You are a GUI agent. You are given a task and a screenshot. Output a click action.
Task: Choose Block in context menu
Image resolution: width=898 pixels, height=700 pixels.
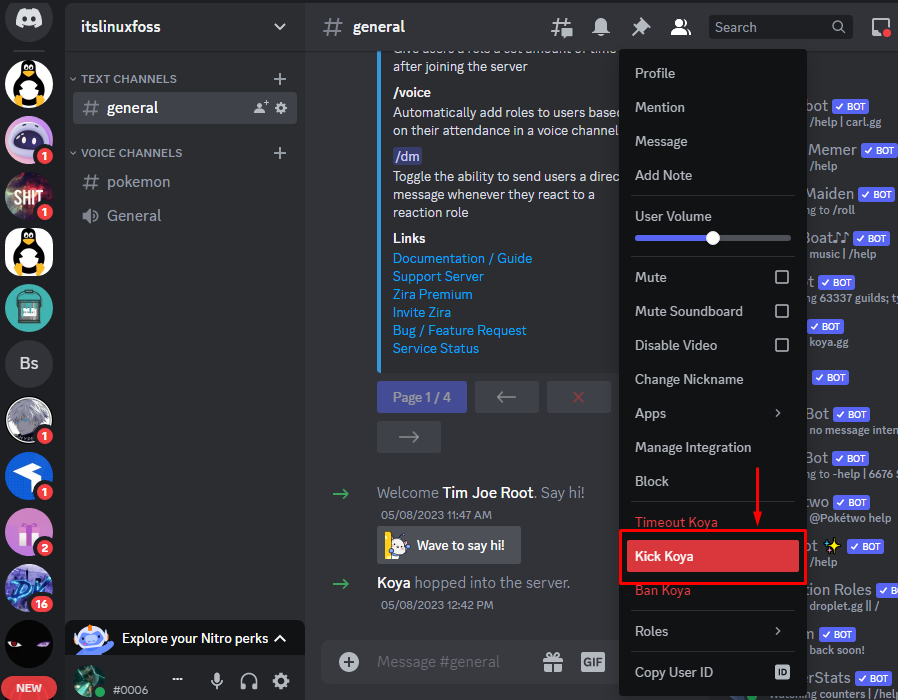(x=712, y=481)
